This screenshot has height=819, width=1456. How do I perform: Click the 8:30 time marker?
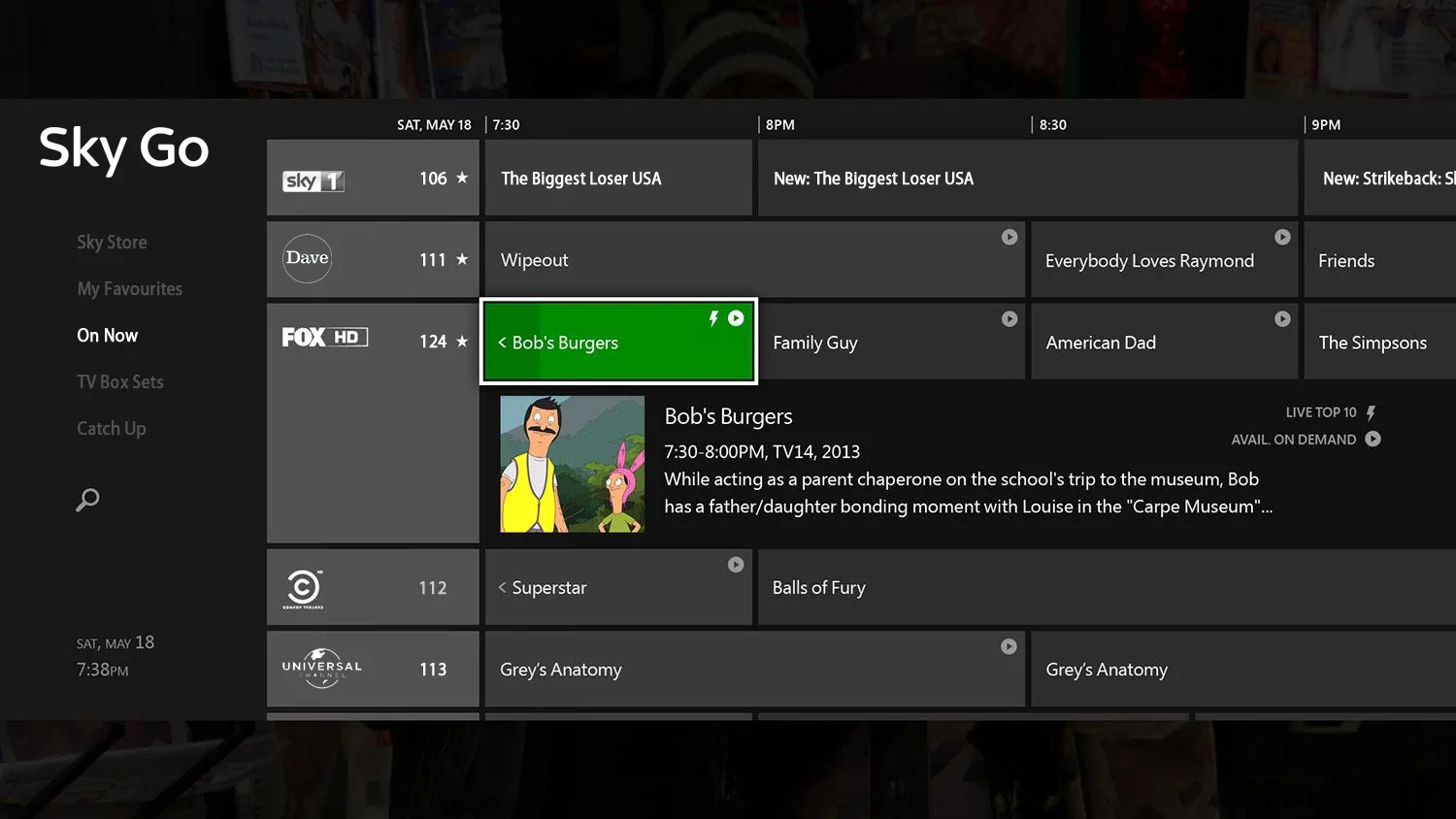coord(1052,125)
